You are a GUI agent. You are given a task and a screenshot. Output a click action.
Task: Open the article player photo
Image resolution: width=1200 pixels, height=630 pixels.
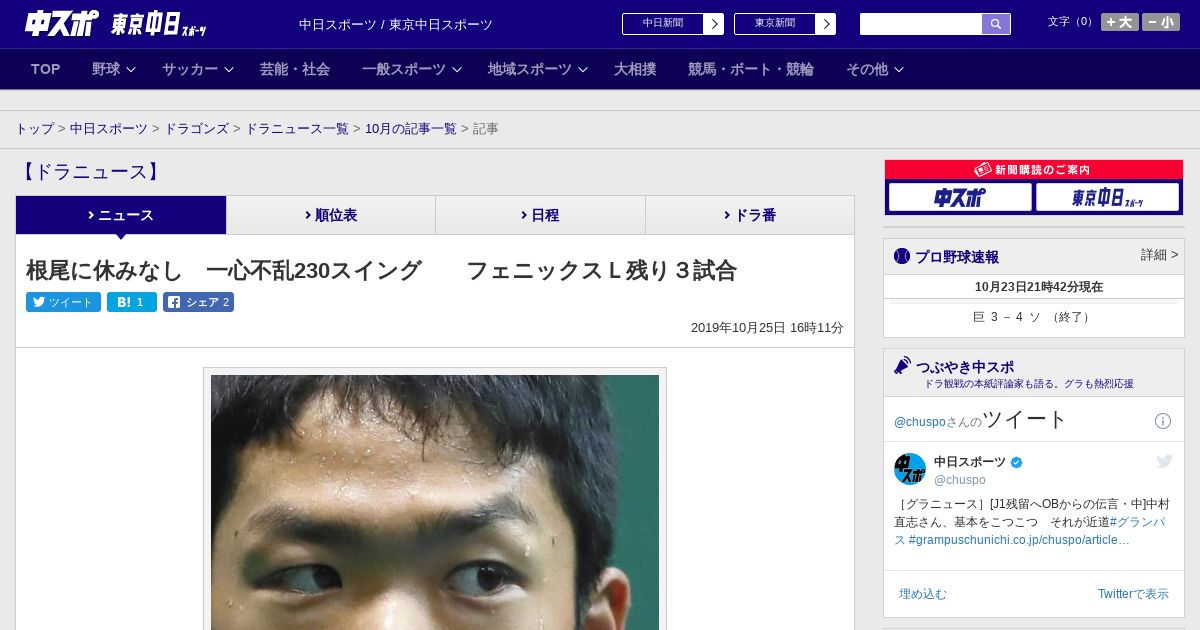click(435, 502)
